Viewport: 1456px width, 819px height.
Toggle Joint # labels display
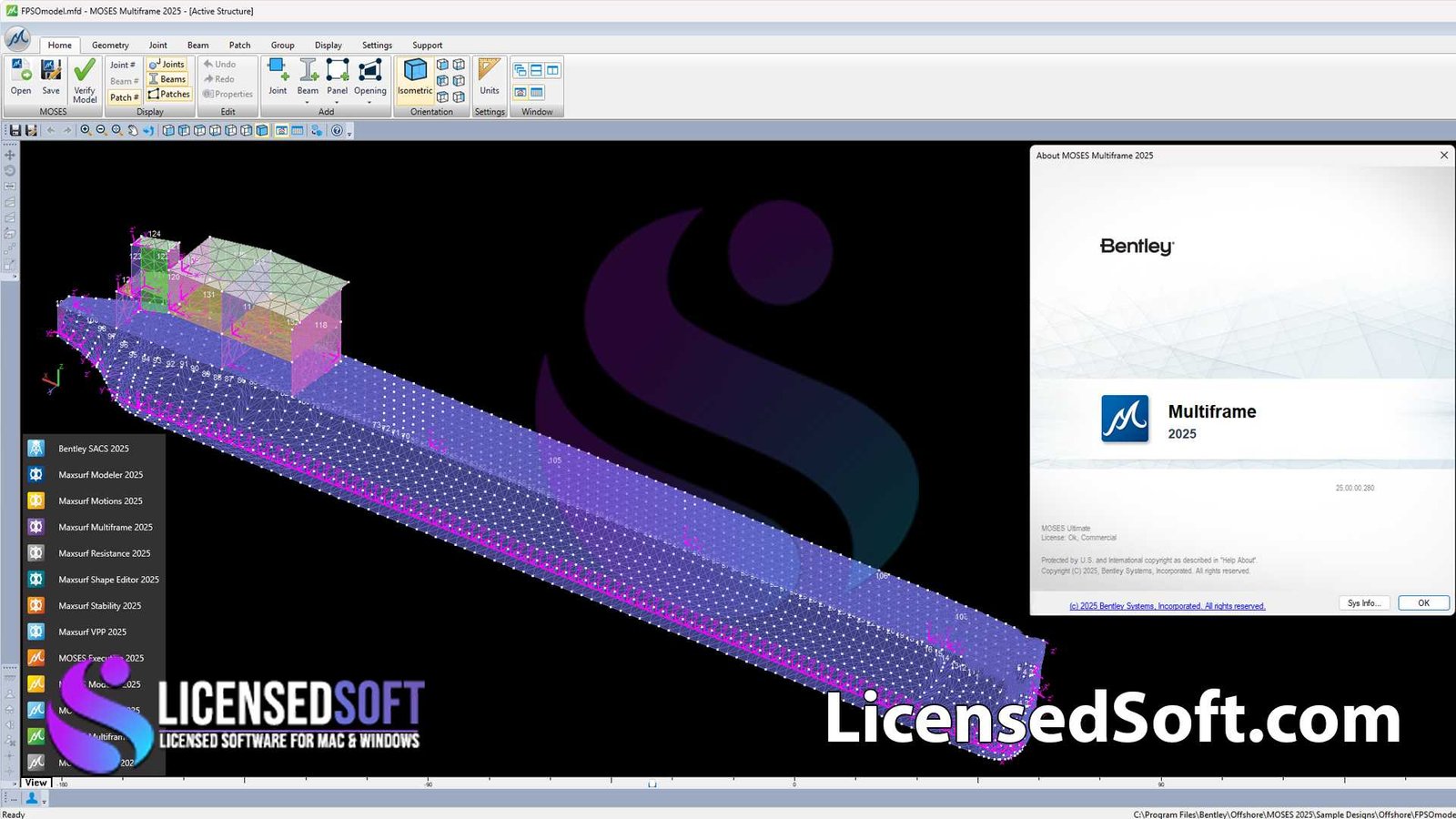(123, 65)
